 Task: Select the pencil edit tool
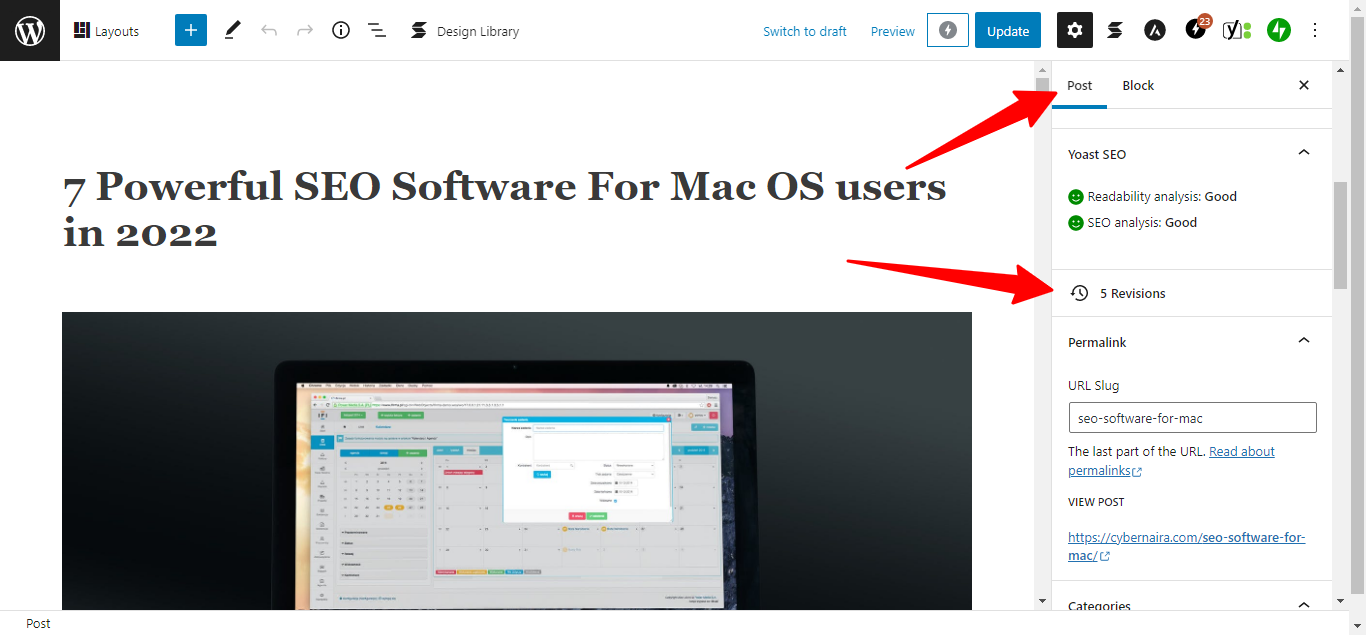[232, 30]
